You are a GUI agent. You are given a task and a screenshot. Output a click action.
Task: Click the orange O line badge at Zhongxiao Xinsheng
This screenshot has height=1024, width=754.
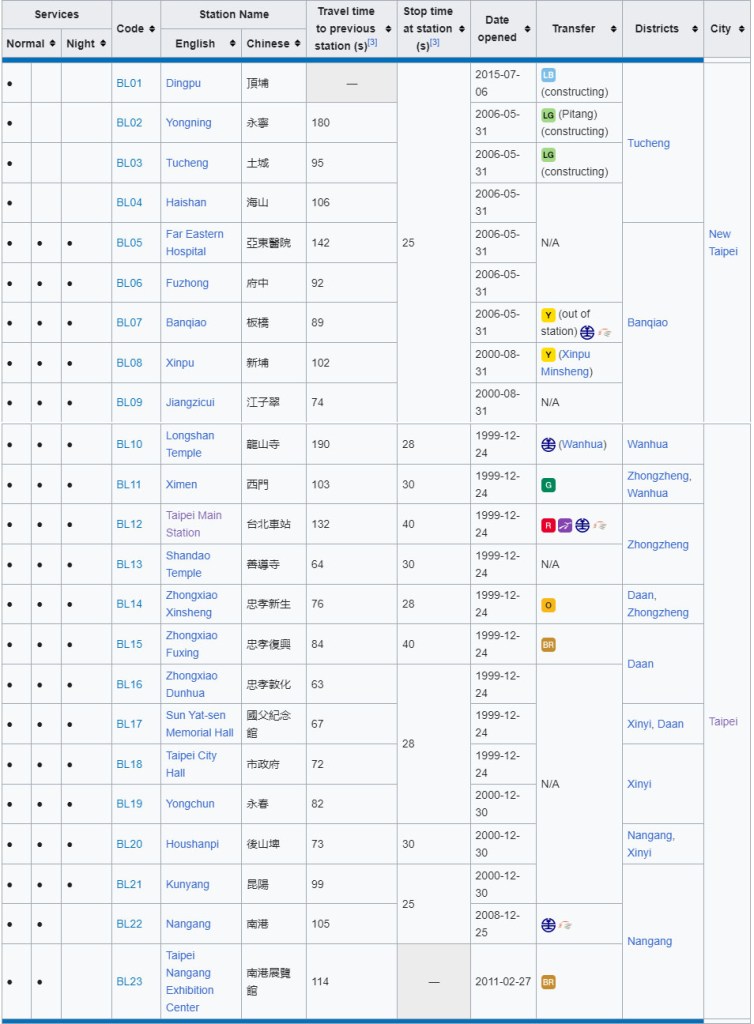[548, 605]
